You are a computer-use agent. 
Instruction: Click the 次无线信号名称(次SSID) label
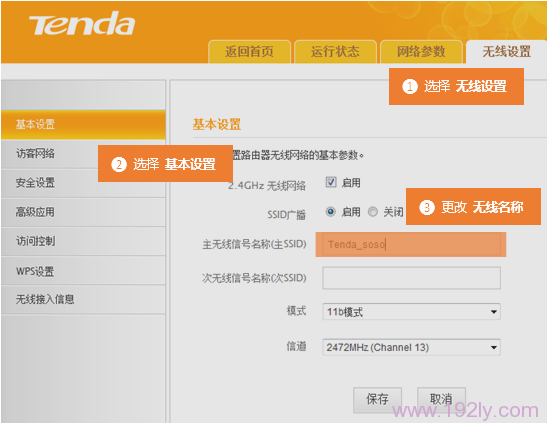pyautogui.click(x=254, y=278)
